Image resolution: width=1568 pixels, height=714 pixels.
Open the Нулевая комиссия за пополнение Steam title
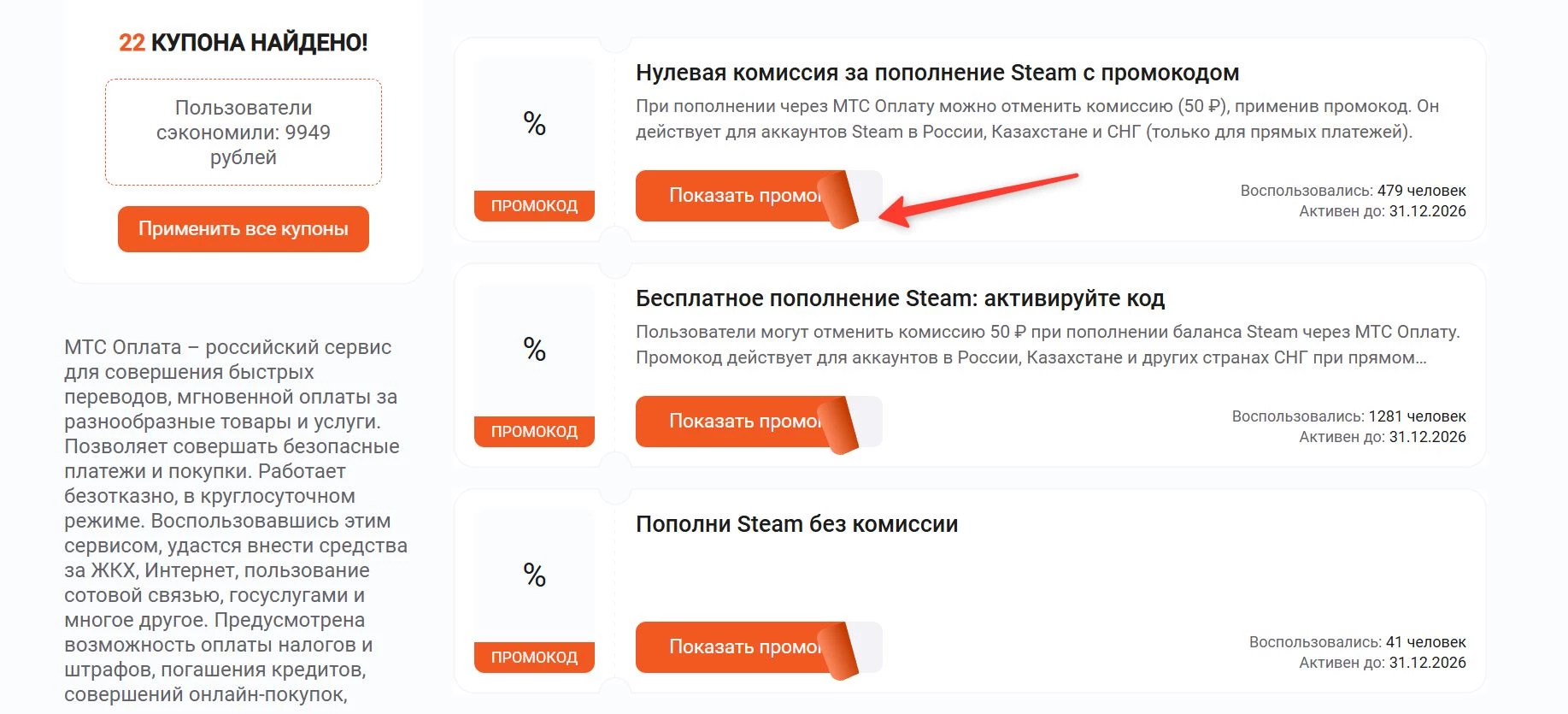[x=937, y=73]
